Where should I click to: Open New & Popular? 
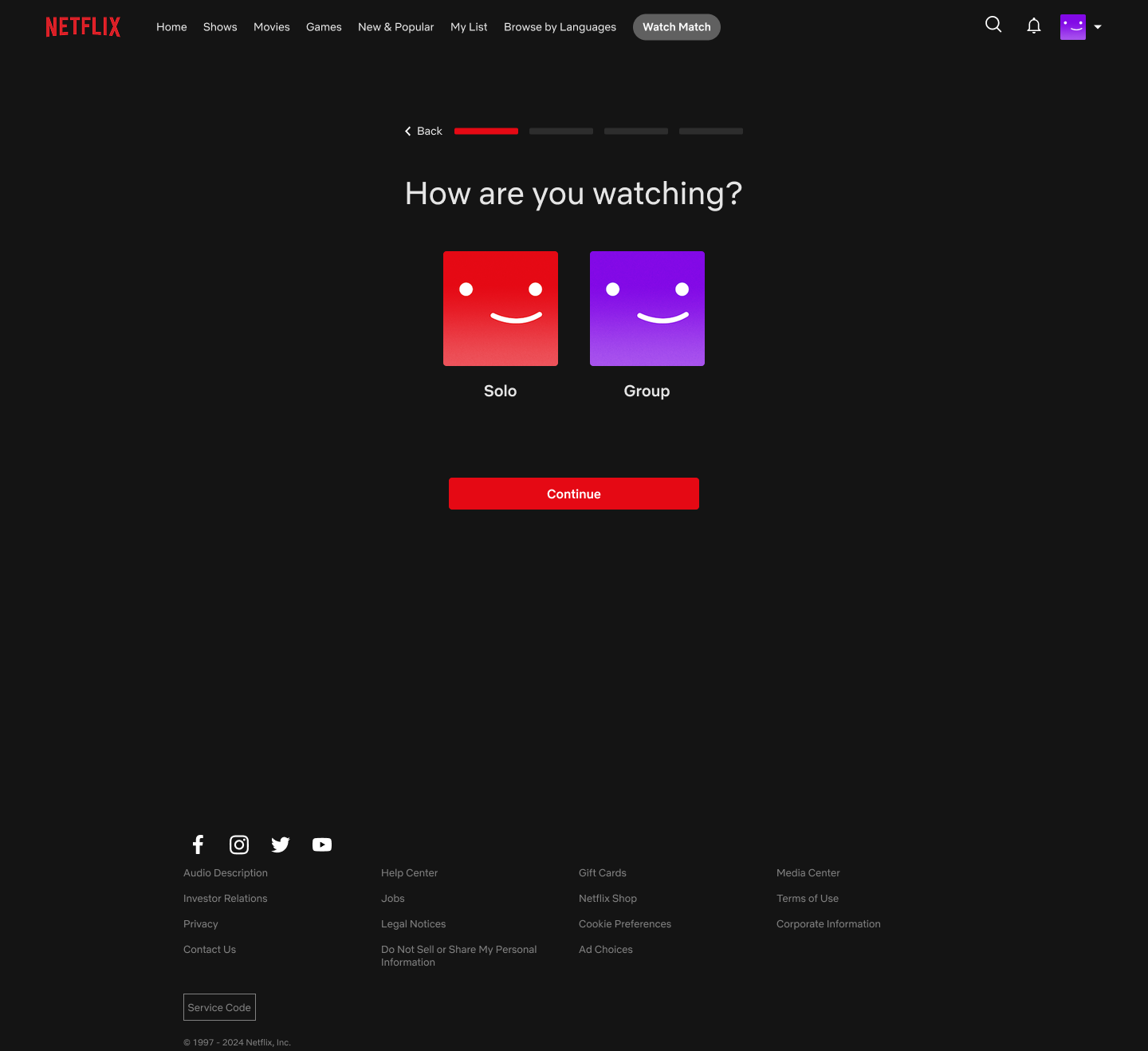pyautogui.click(x=396, y=27)
